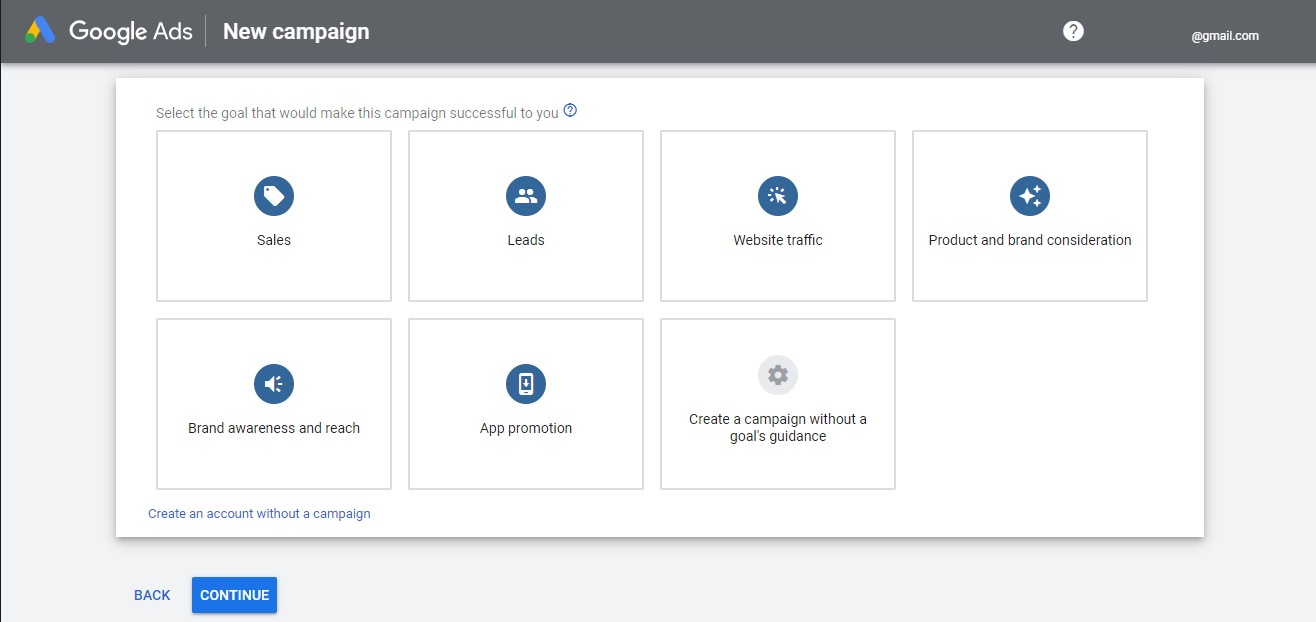
Task: Click the Brand awareness megaphone icon
Action: (x=274, y=384)
